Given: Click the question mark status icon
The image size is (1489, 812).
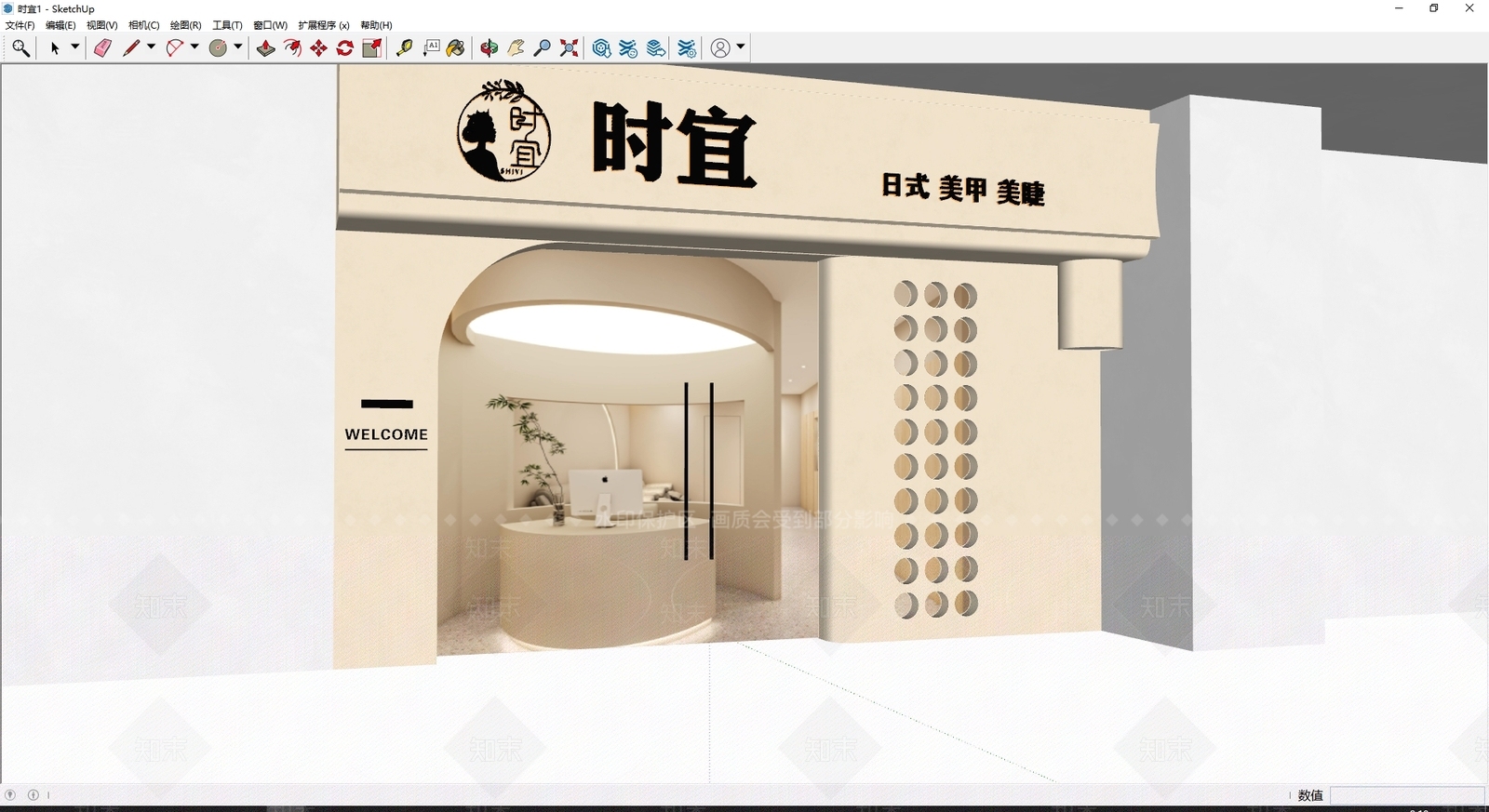Looking at the screenshot, I should (x=10, y=795).
